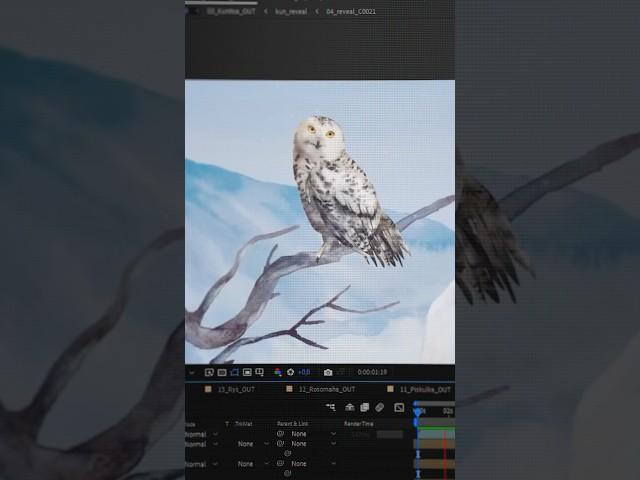This screenshot has width=640, height=480.
Task: Click the Render Time column header
Action: point(358,424)
